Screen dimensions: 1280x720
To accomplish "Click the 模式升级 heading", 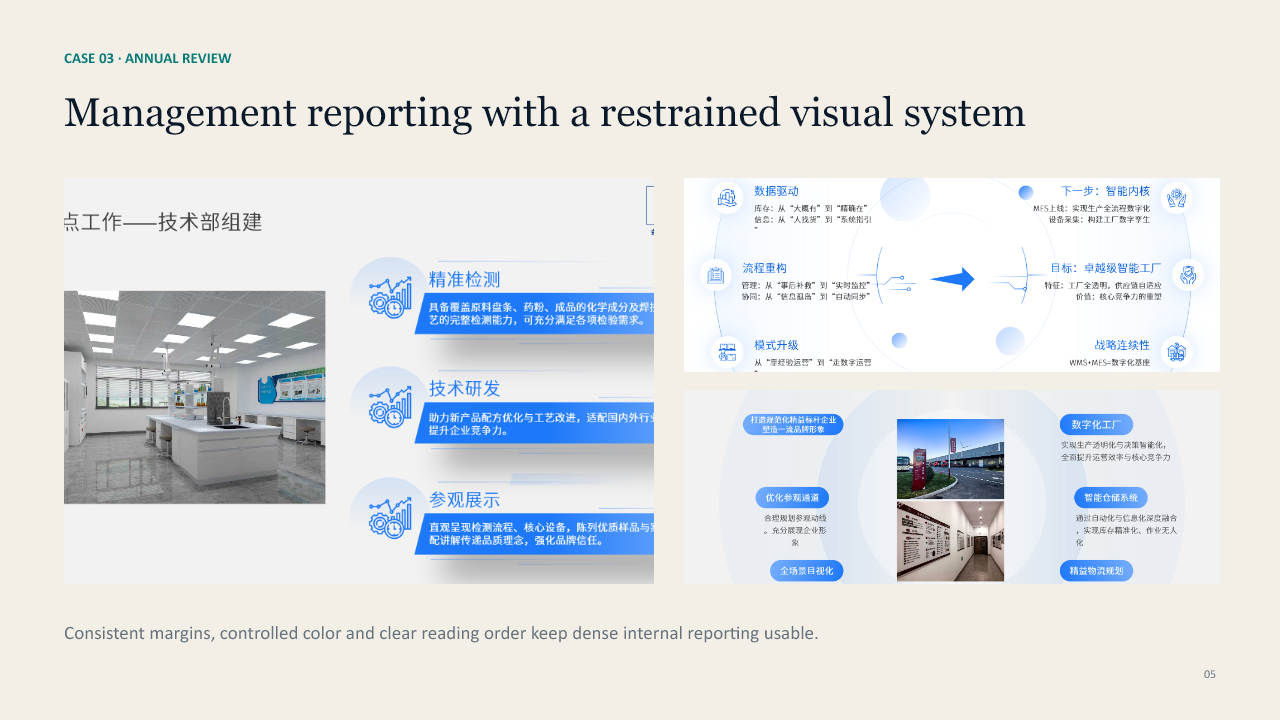I will point(776,345).
